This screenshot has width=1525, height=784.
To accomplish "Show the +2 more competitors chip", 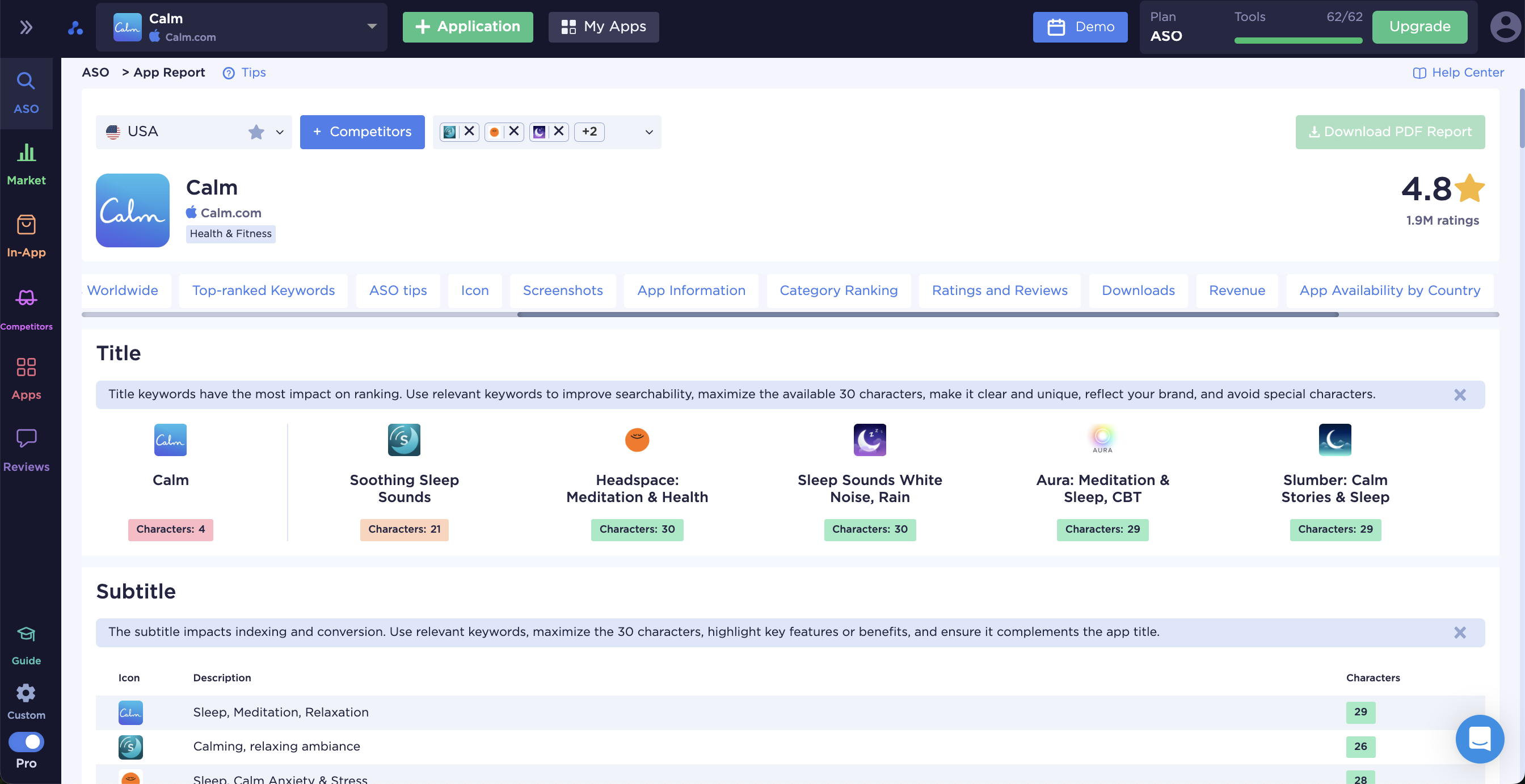I will 589,132.
